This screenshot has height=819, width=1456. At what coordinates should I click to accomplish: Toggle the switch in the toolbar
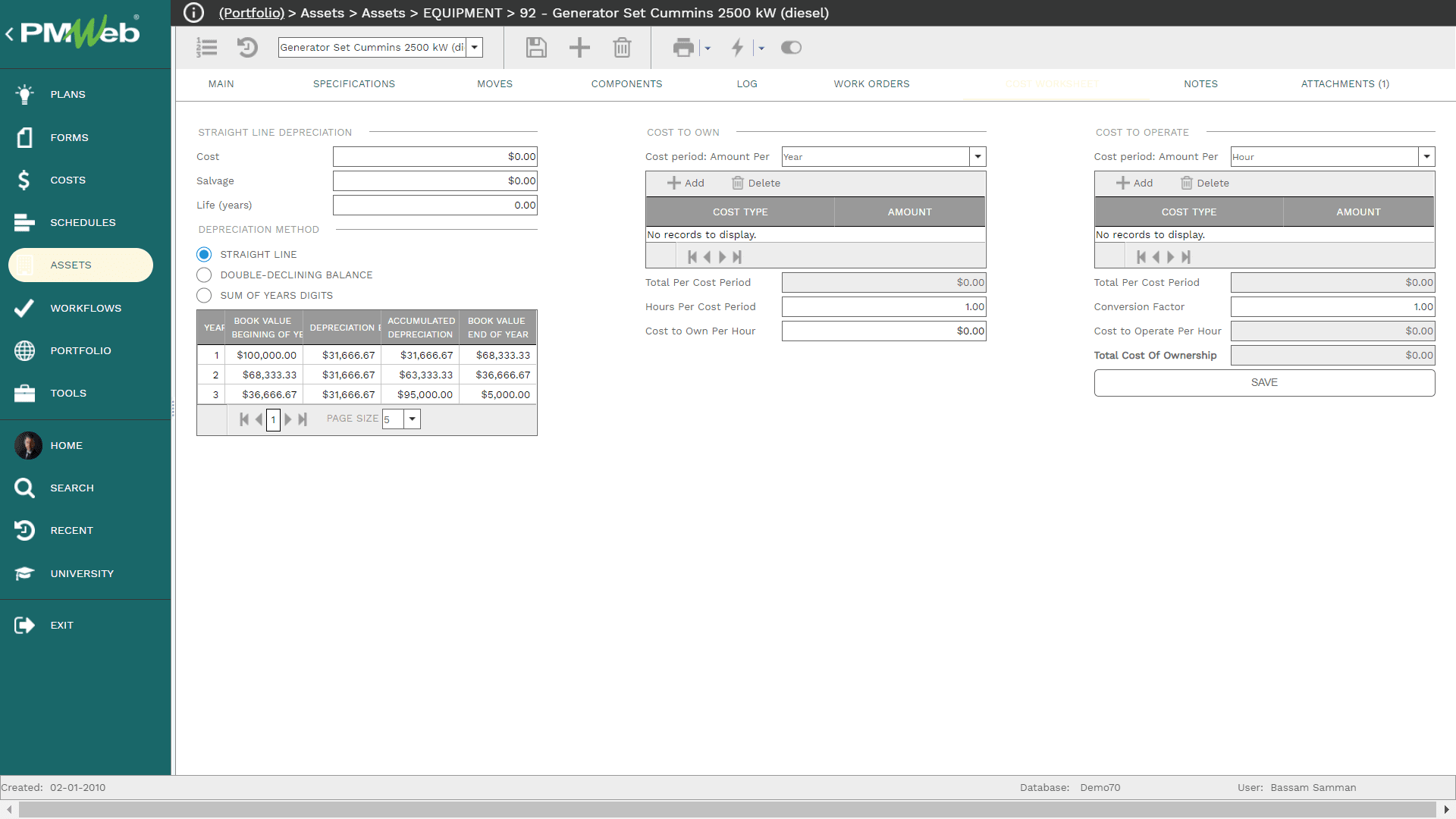tap(791, 48)
